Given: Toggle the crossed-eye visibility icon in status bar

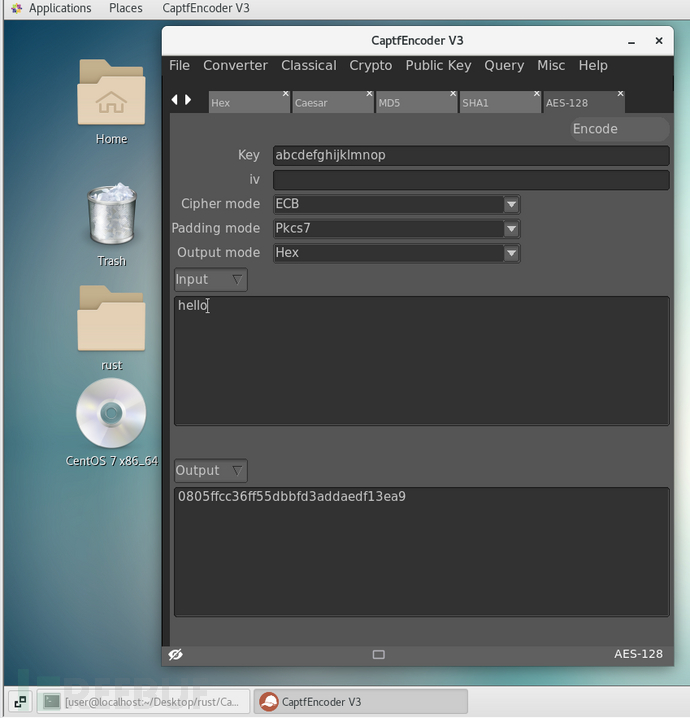Looking at the screenshot, I should click(176, 654).
